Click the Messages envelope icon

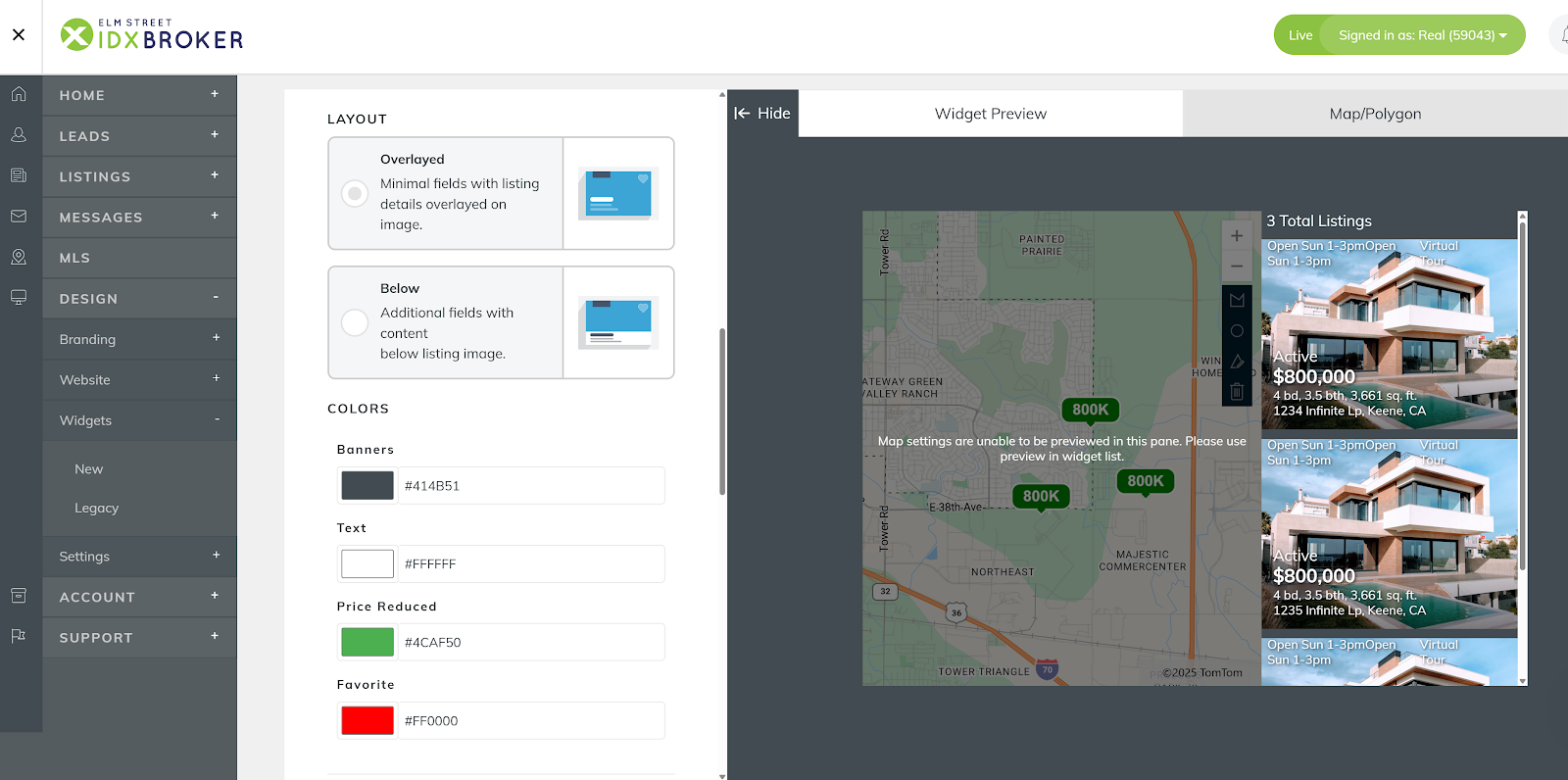pos(19,216)
